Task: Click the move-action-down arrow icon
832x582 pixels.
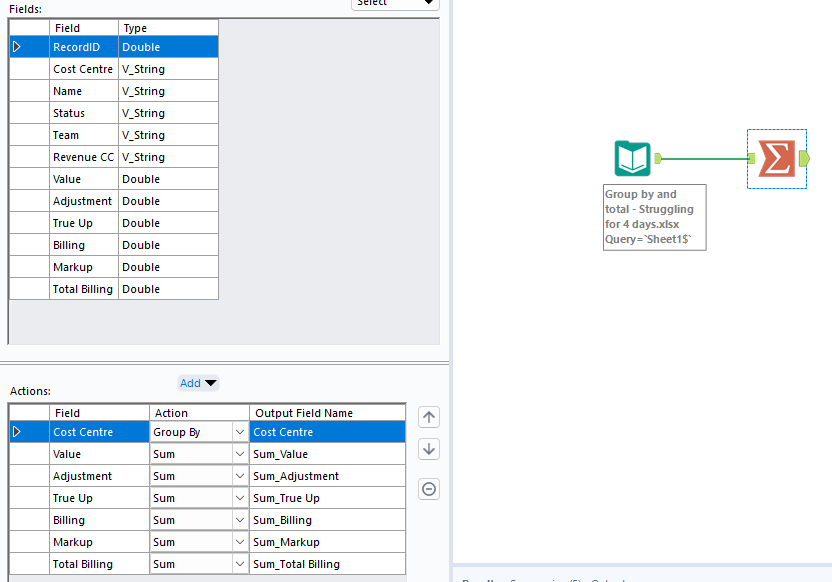Action: [428, 449]
